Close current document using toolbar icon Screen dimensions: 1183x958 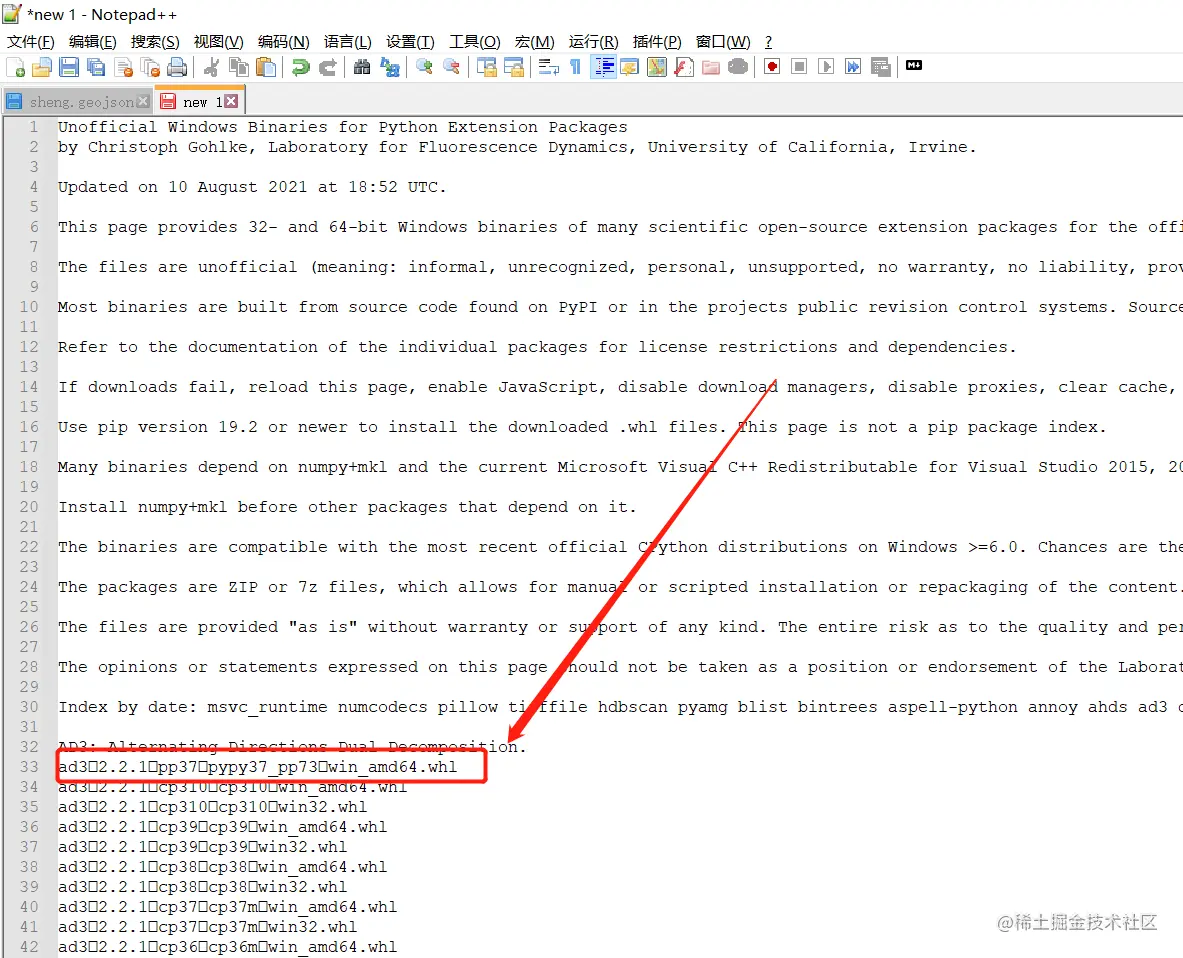pos(124,67)
